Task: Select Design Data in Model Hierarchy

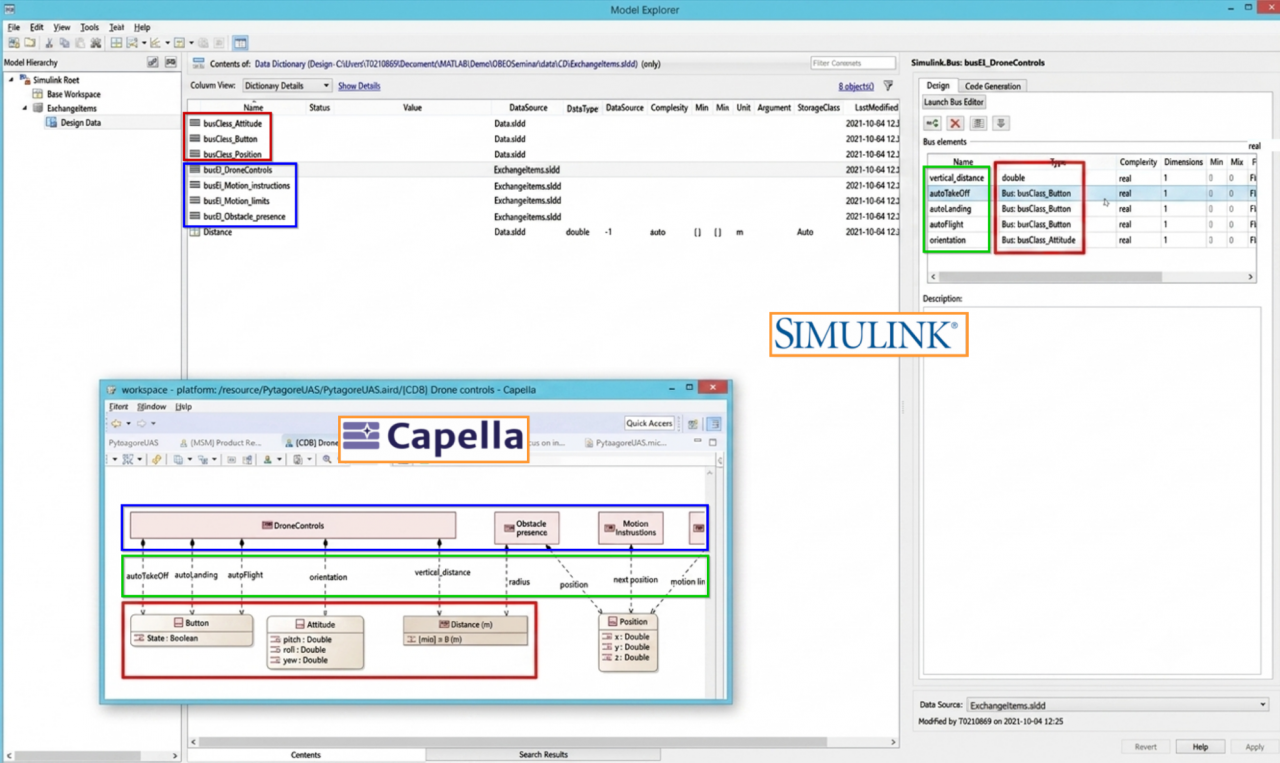Action: (80, 123)
